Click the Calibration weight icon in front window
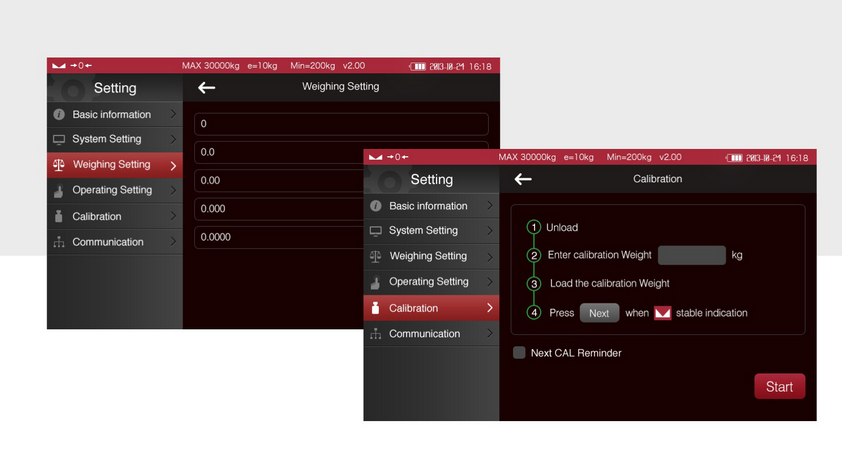842x461 pixels. click(x=376, y=308)
